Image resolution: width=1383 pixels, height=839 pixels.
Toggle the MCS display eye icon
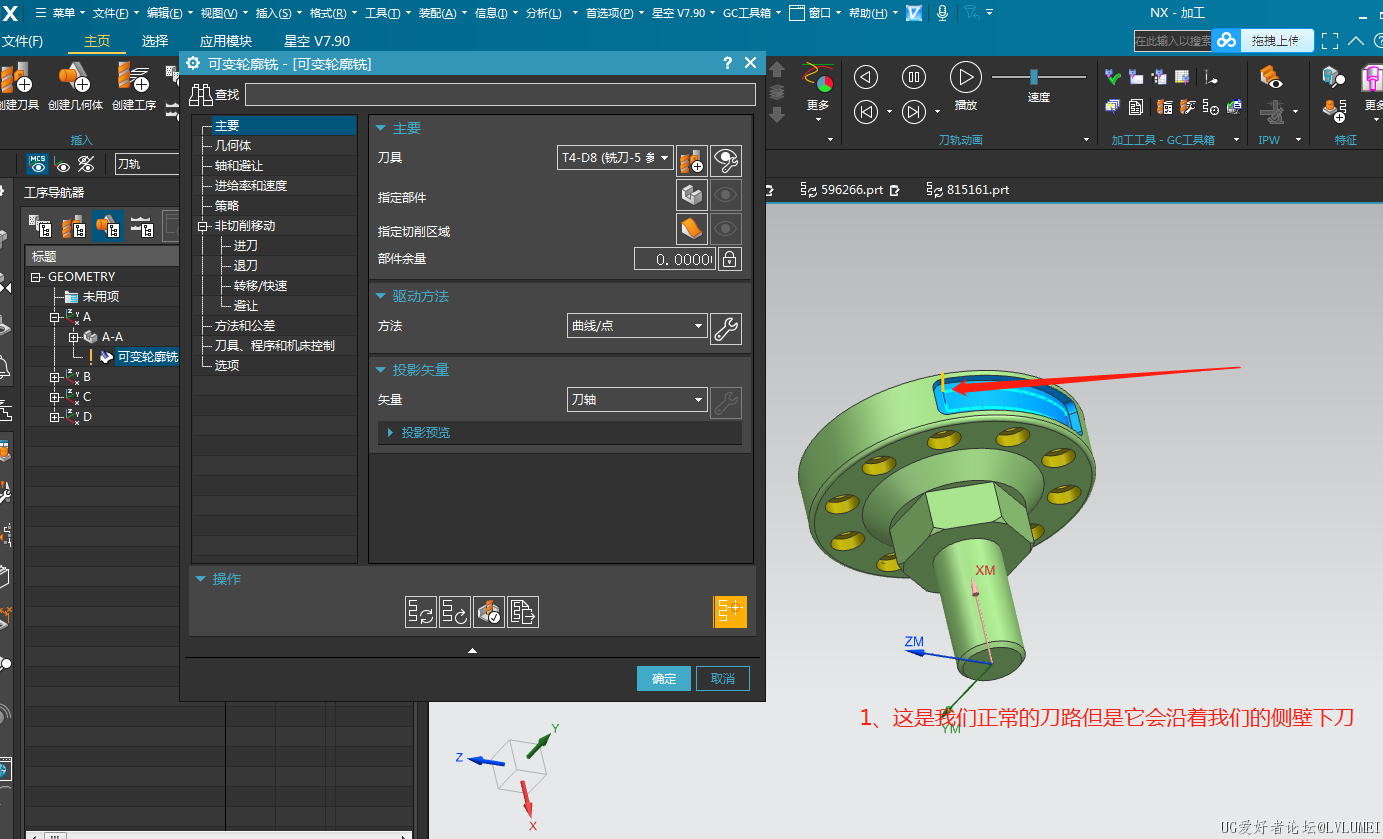coord(38,164)
